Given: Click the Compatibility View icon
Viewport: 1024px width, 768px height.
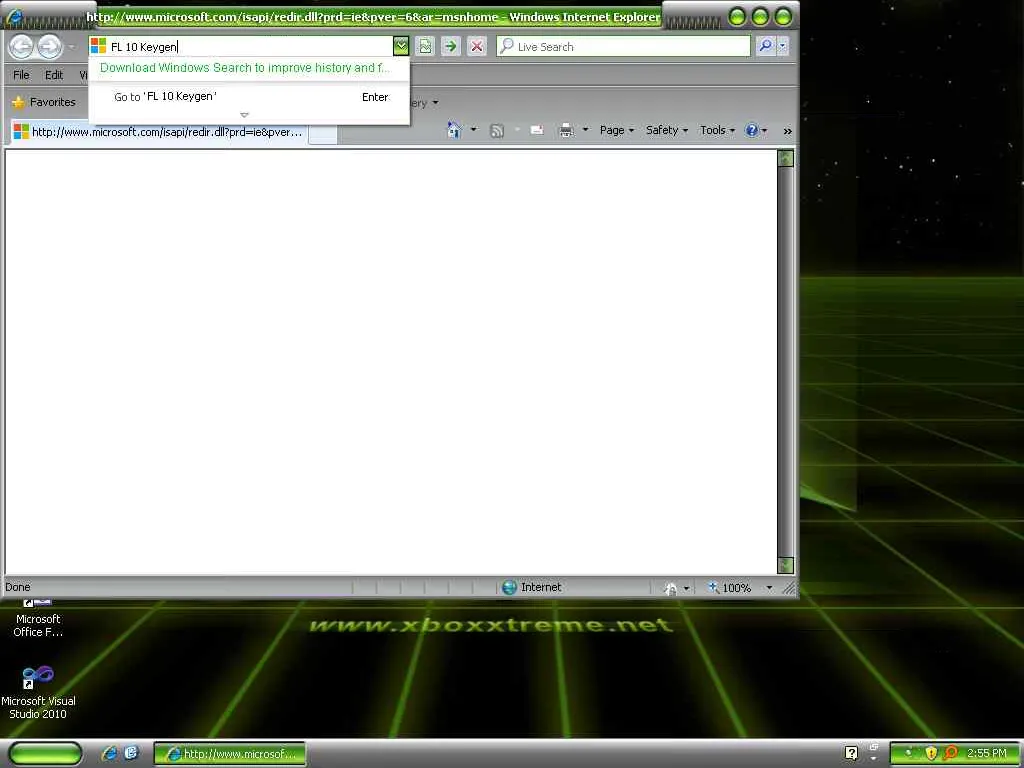Looking at the screenshot, I should tap(425, 46).
